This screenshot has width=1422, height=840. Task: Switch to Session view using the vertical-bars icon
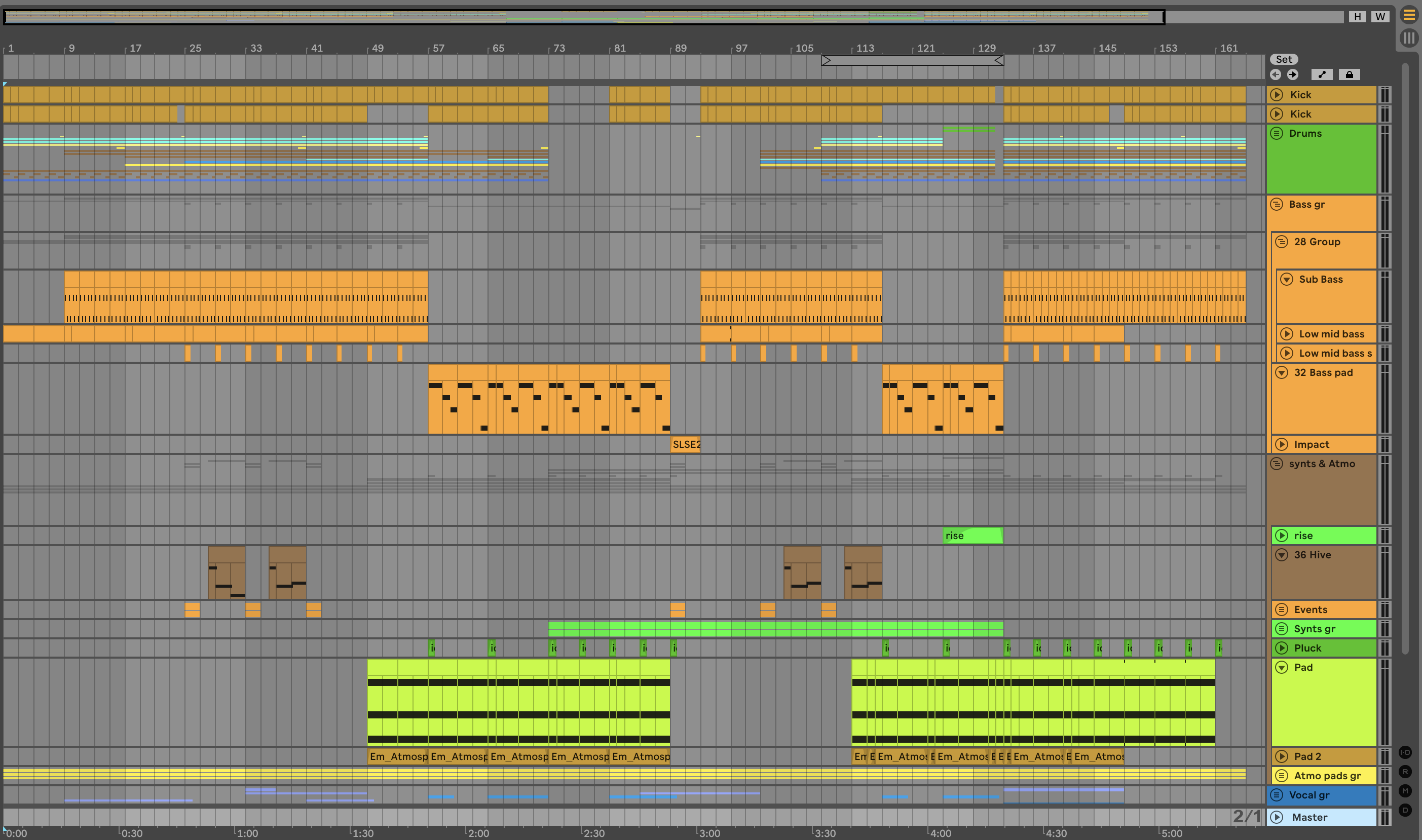pyautogui.click(x=1408, y=38)
